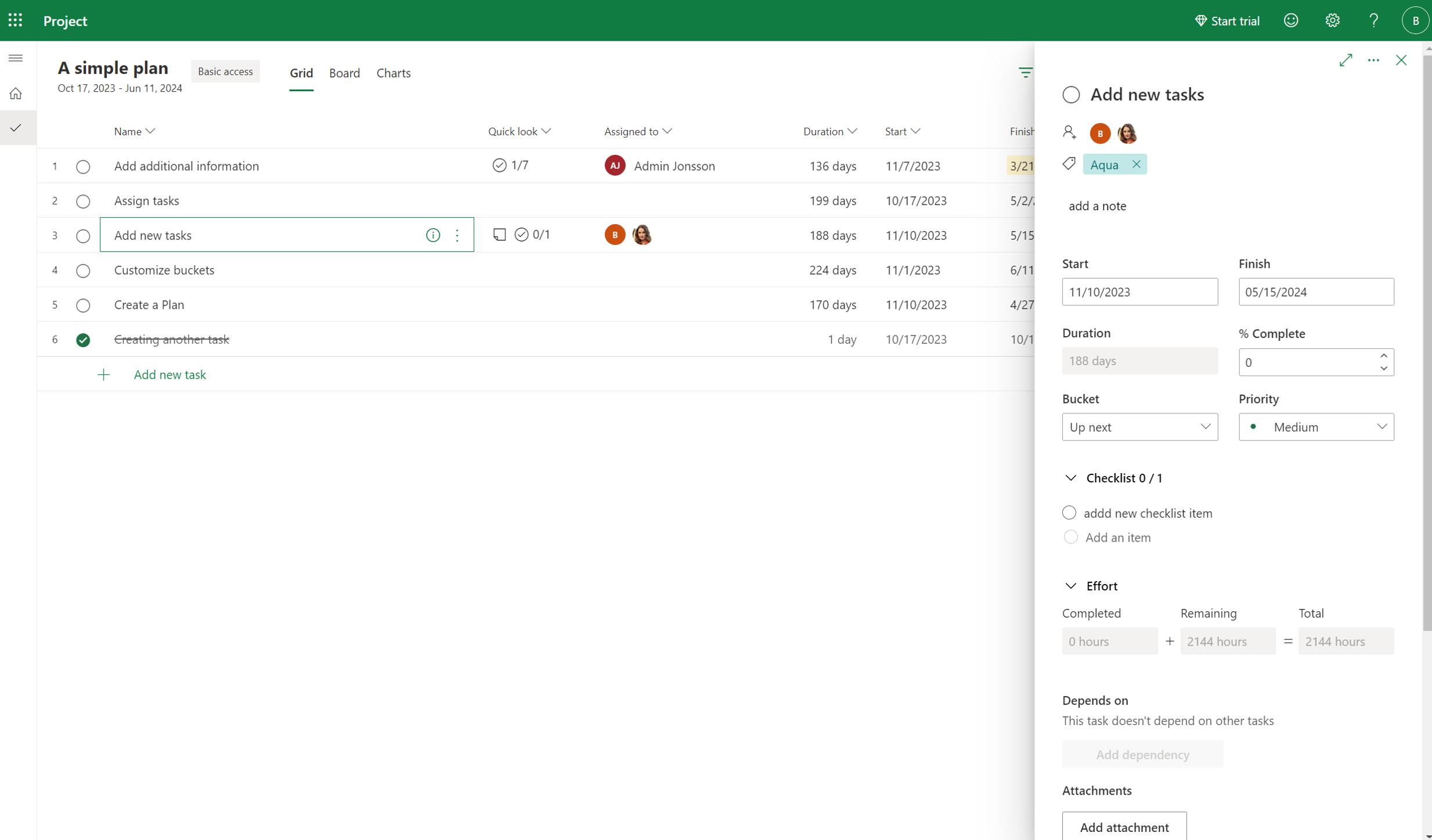Open the settings gear
This screenshot has height=840, width=1432.
click(1332, 20)
